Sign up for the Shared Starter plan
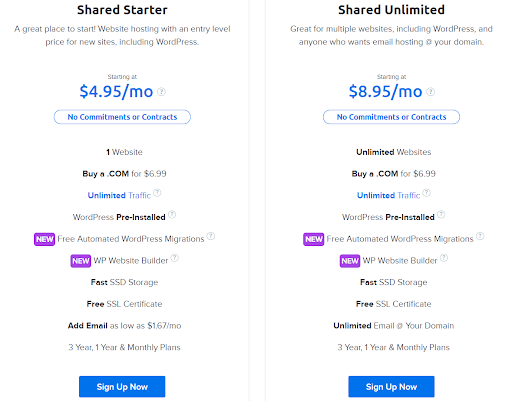 click(122, 387)
